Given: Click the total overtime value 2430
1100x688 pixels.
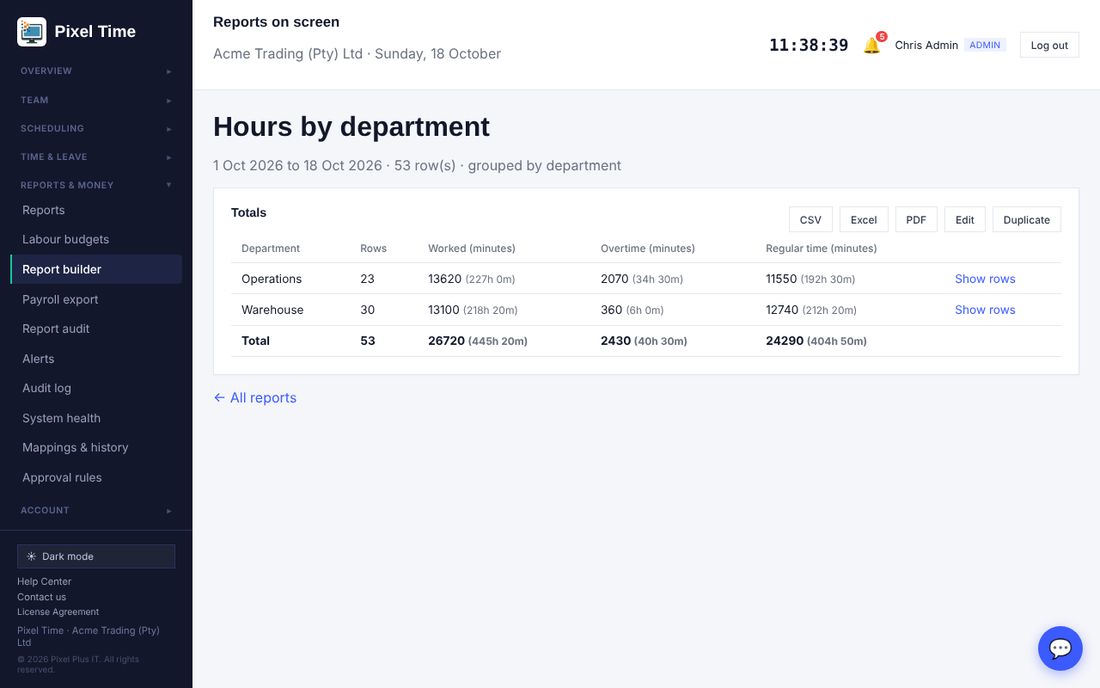Looking at the screenshot, I should click(x=615, y=341).
